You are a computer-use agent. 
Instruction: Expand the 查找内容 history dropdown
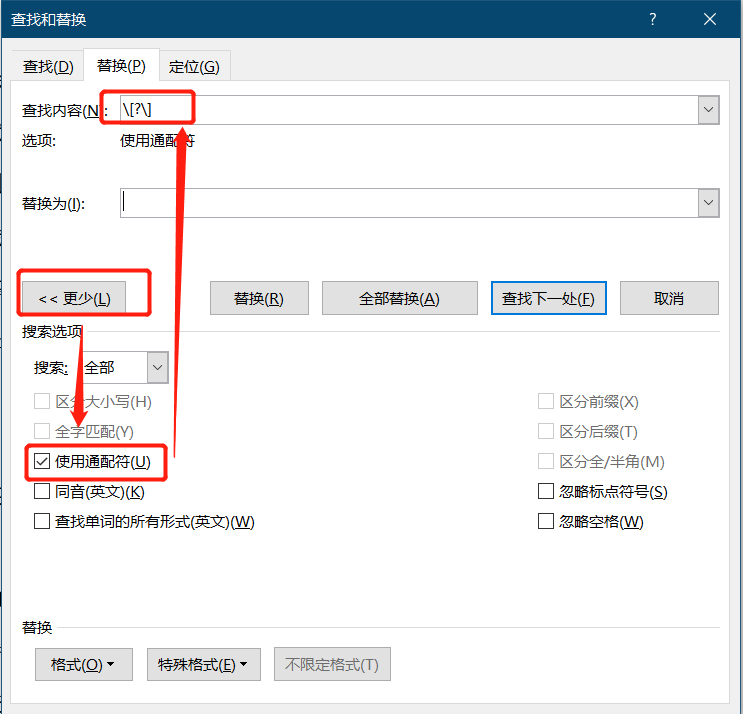point(709,110)
